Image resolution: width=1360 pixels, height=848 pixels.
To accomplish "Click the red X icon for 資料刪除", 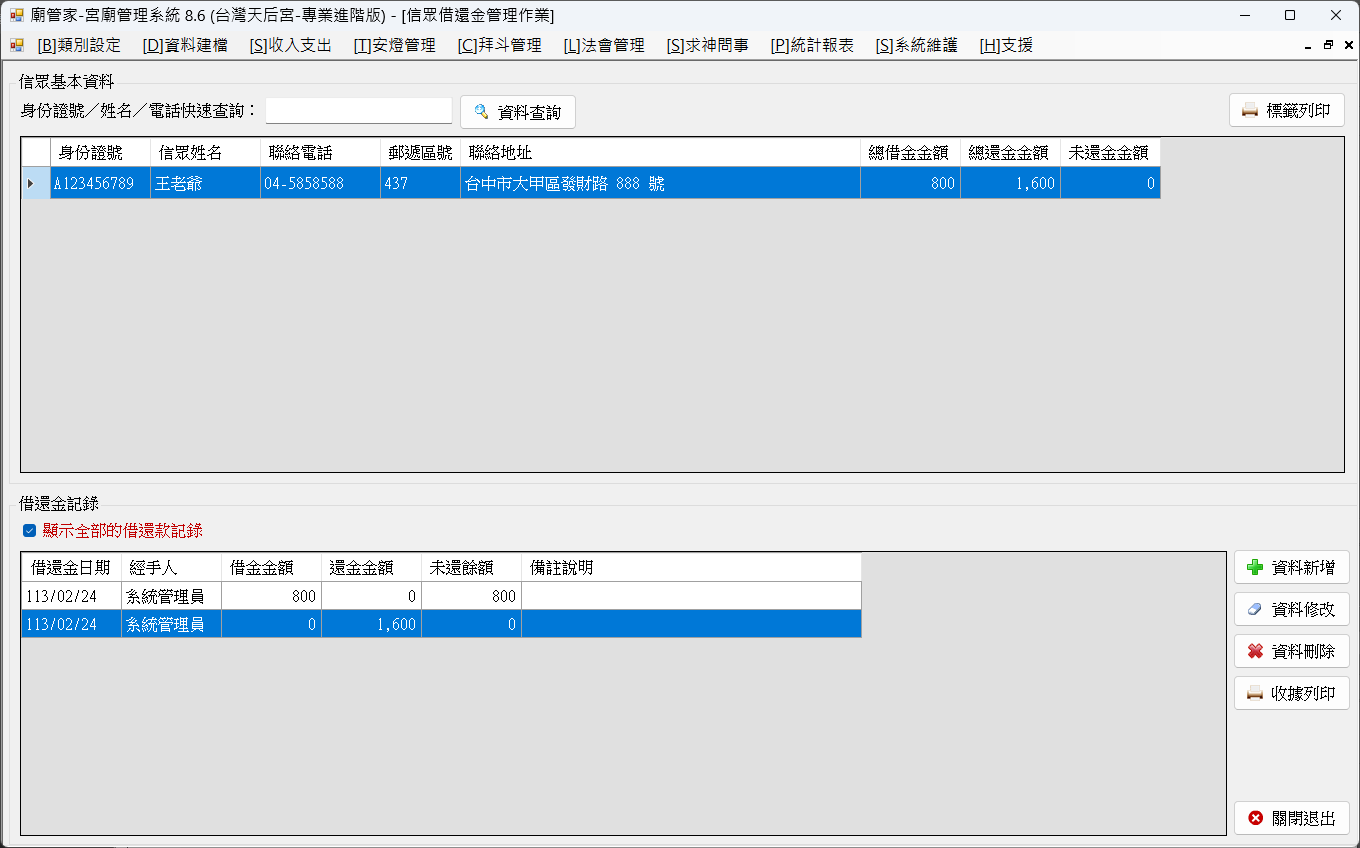I will click(1255, 651).
